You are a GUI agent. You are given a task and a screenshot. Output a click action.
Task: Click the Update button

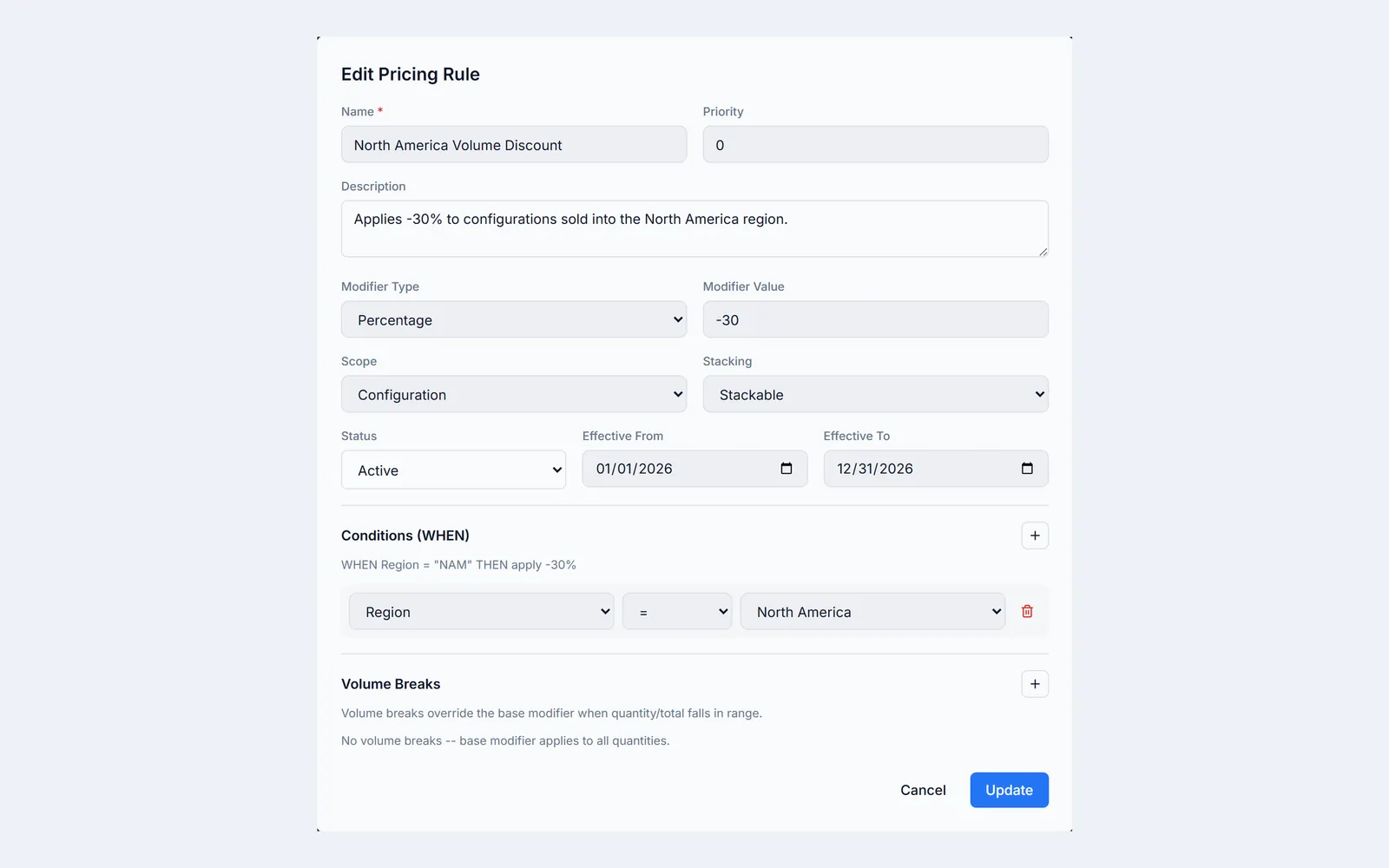tap(1009, 790)
